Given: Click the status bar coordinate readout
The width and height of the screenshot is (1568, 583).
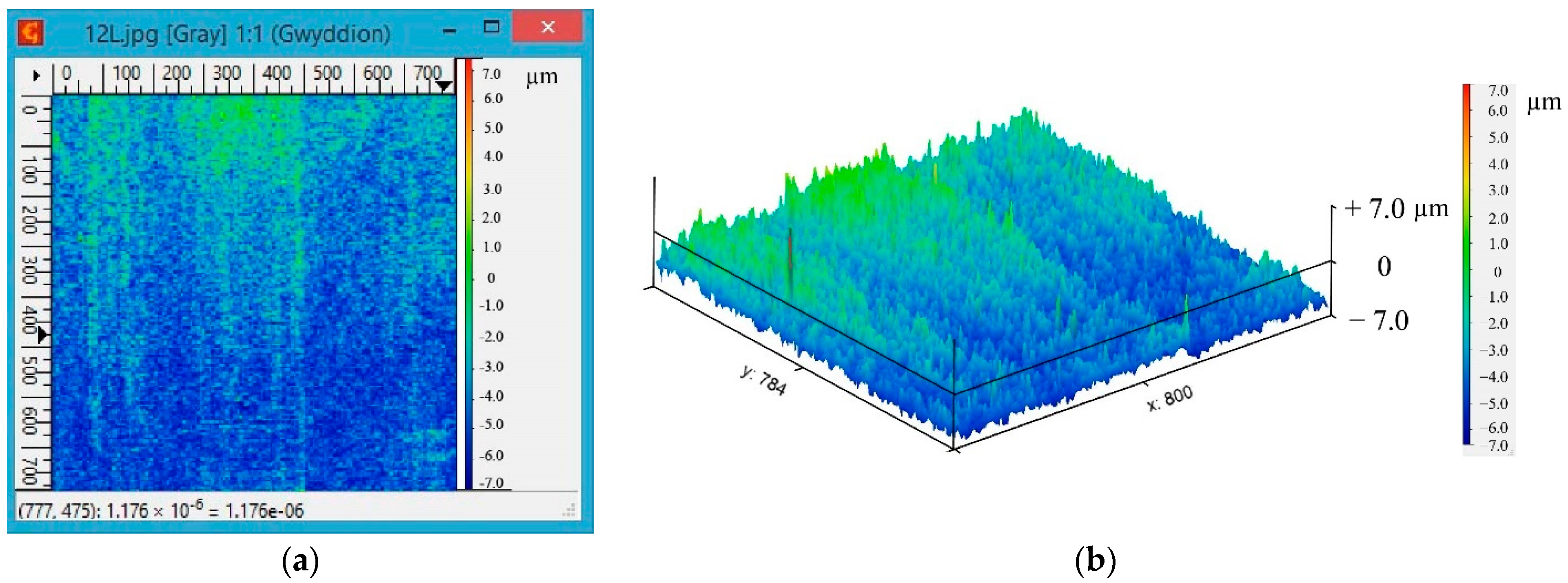Looking at the screenshot, I should click(161, 510).
